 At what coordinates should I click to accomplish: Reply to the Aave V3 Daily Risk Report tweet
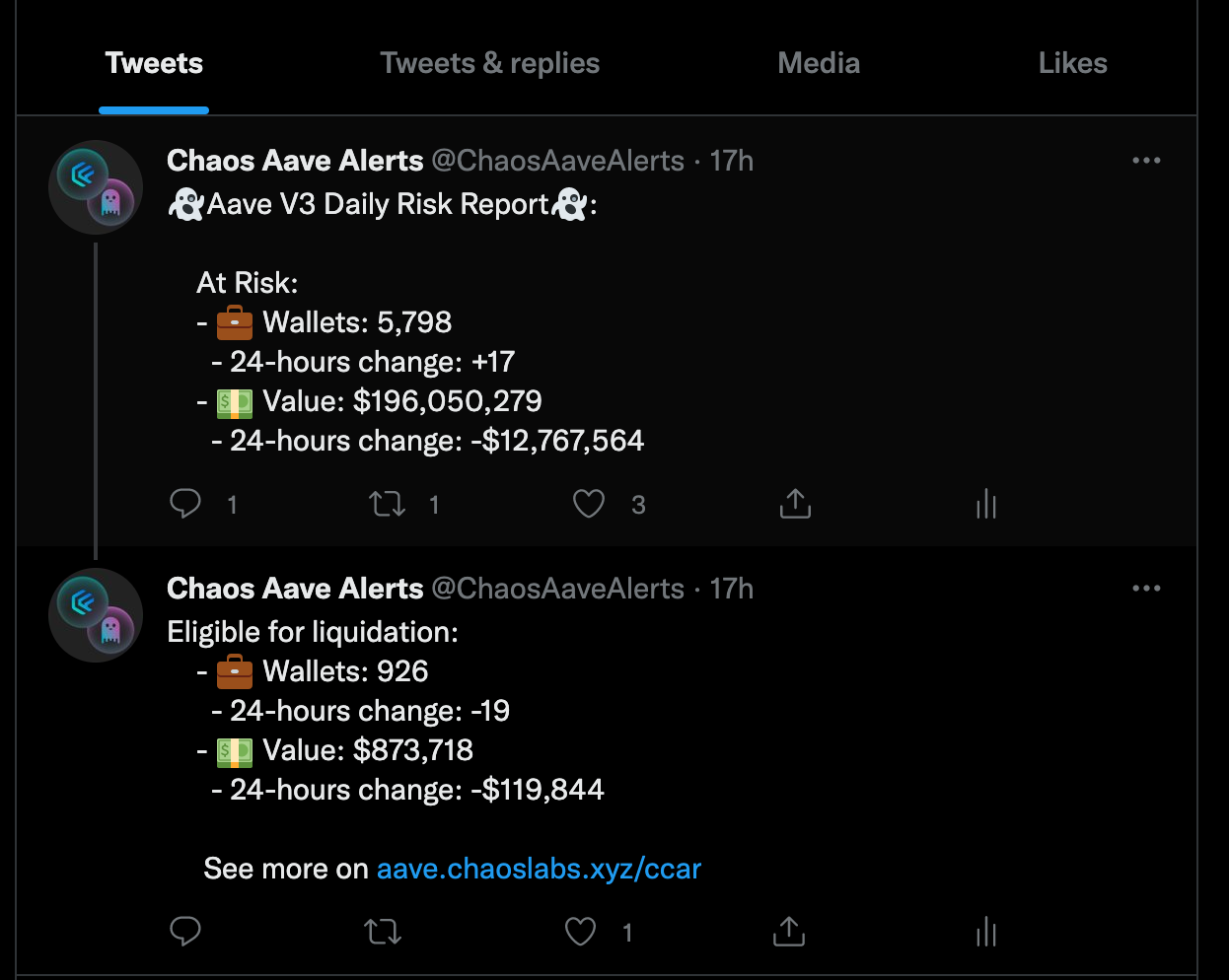[185, 504]
